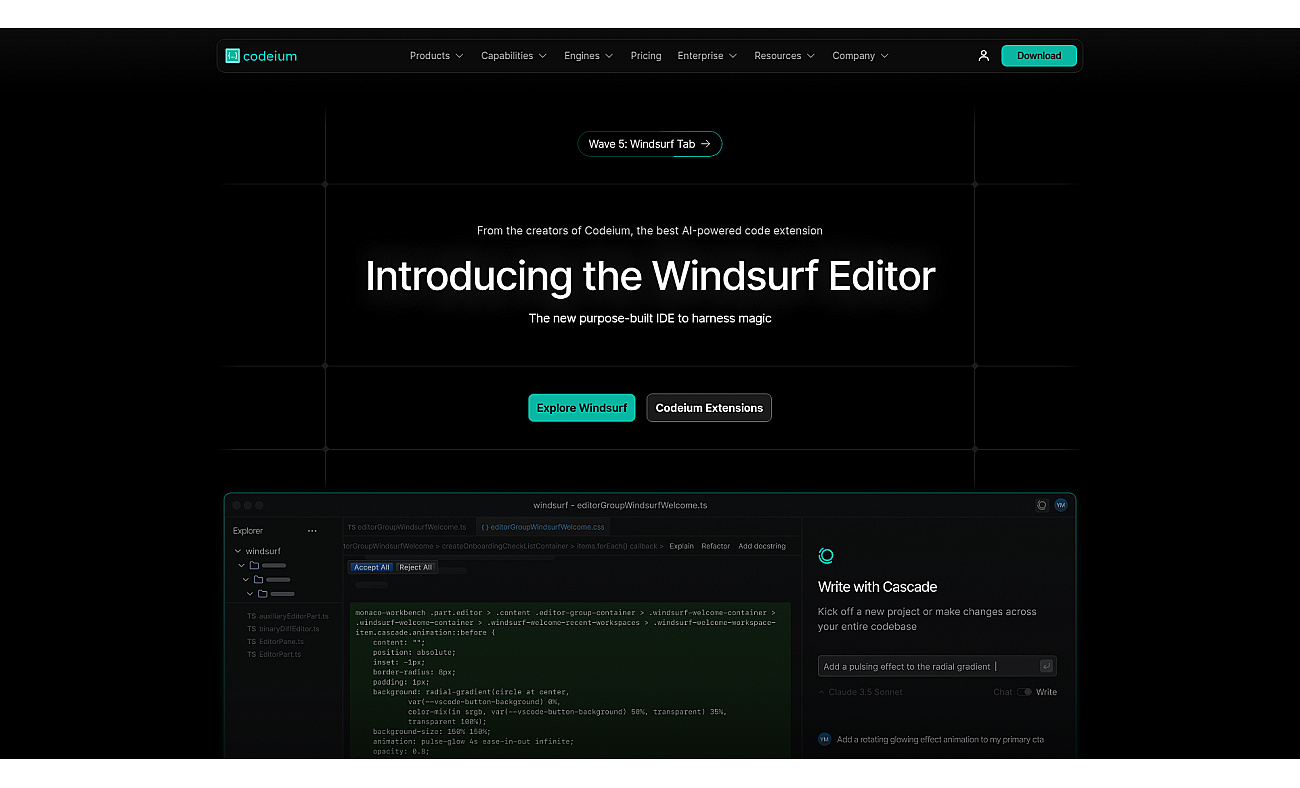The height and width of the screenshot is (788, 1300).
Task: Click the Codeium logo in the navbar
Action: (x=261, y=56)
